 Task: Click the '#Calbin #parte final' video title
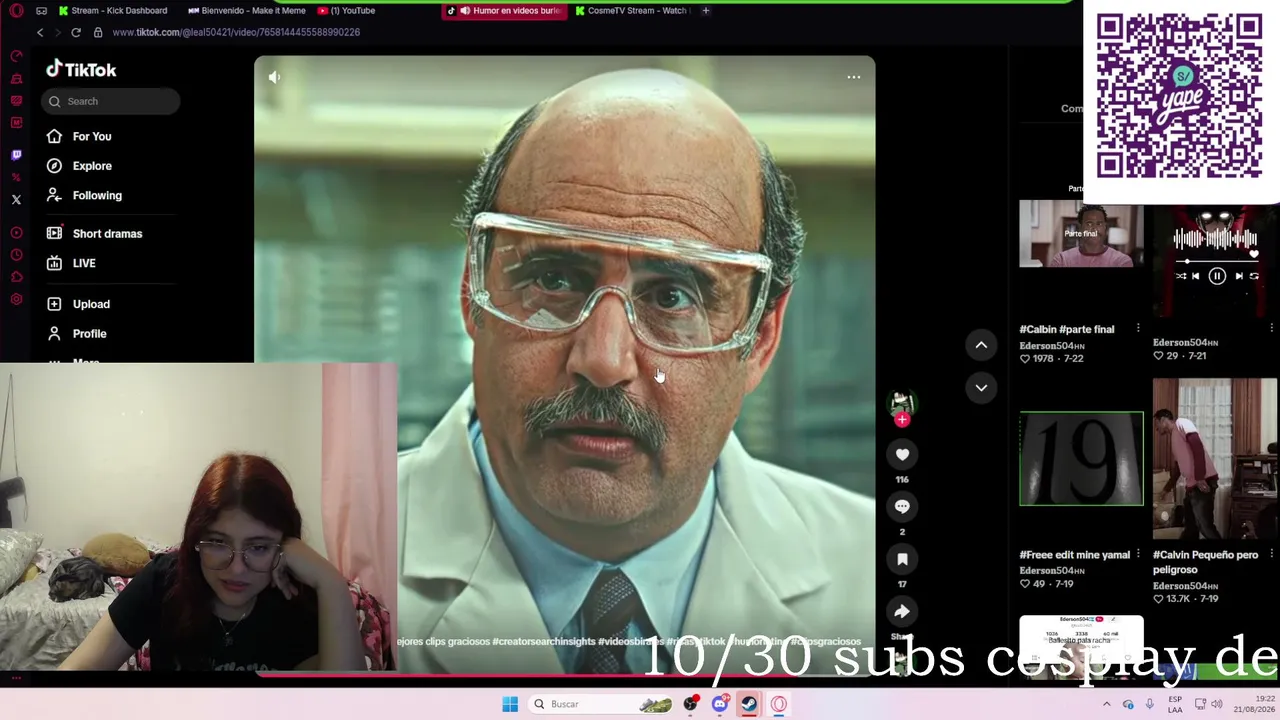[1066, 329]
